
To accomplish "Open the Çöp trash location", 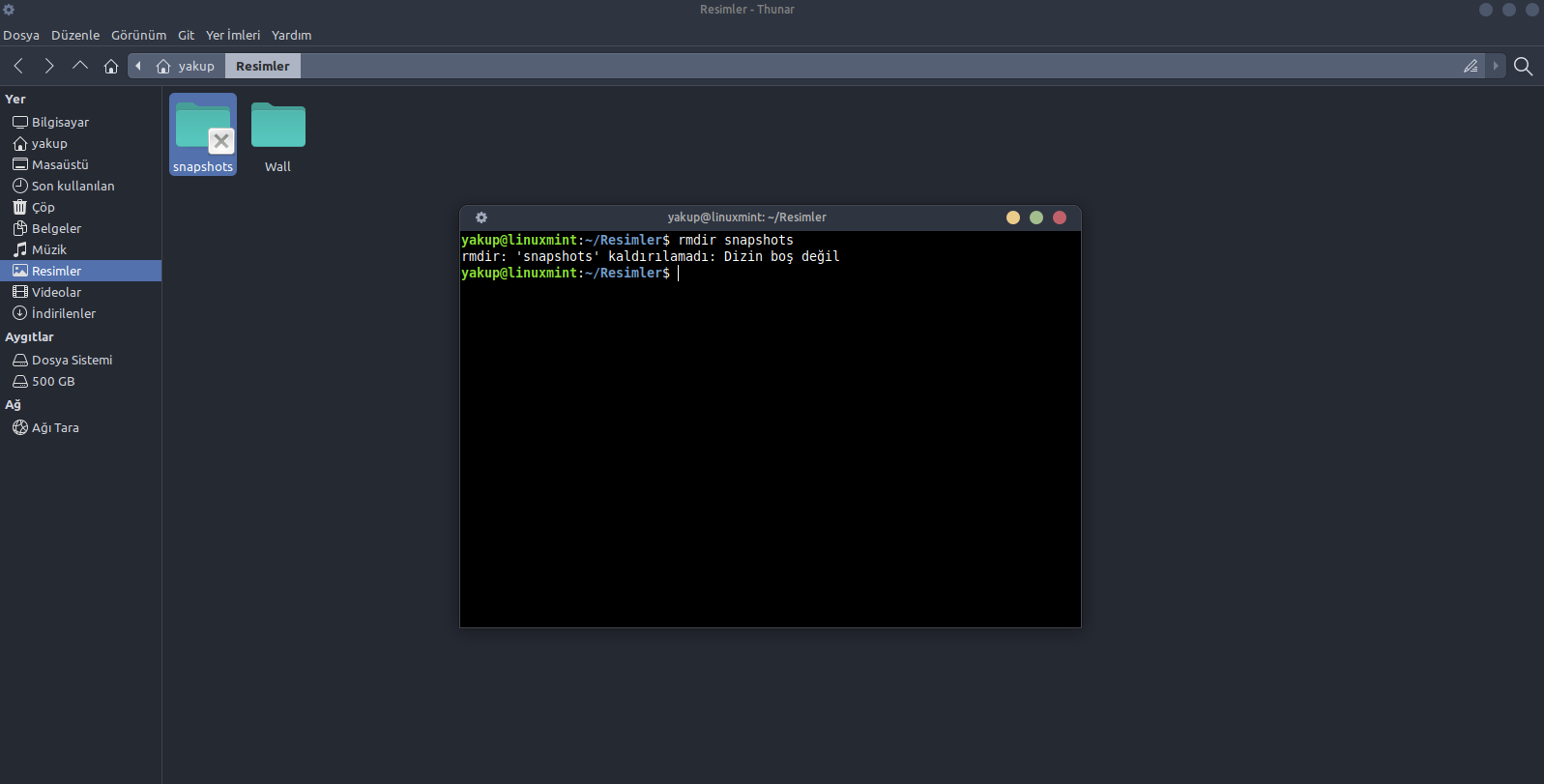I will [x=80, y=207].
